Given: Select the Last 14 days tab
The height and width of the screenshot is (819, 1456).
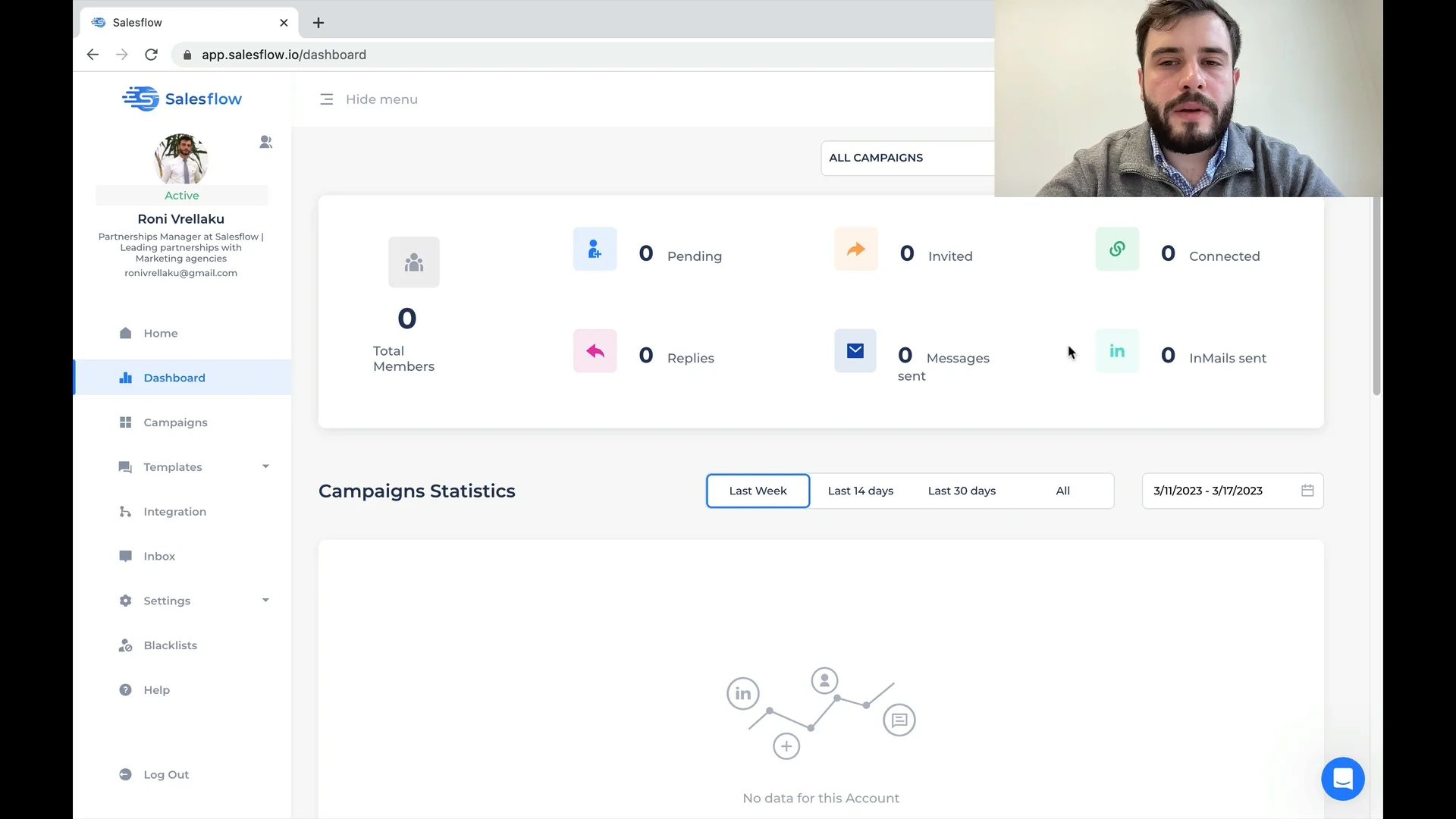Looking at the screenshot, I should tap(860, 491).
